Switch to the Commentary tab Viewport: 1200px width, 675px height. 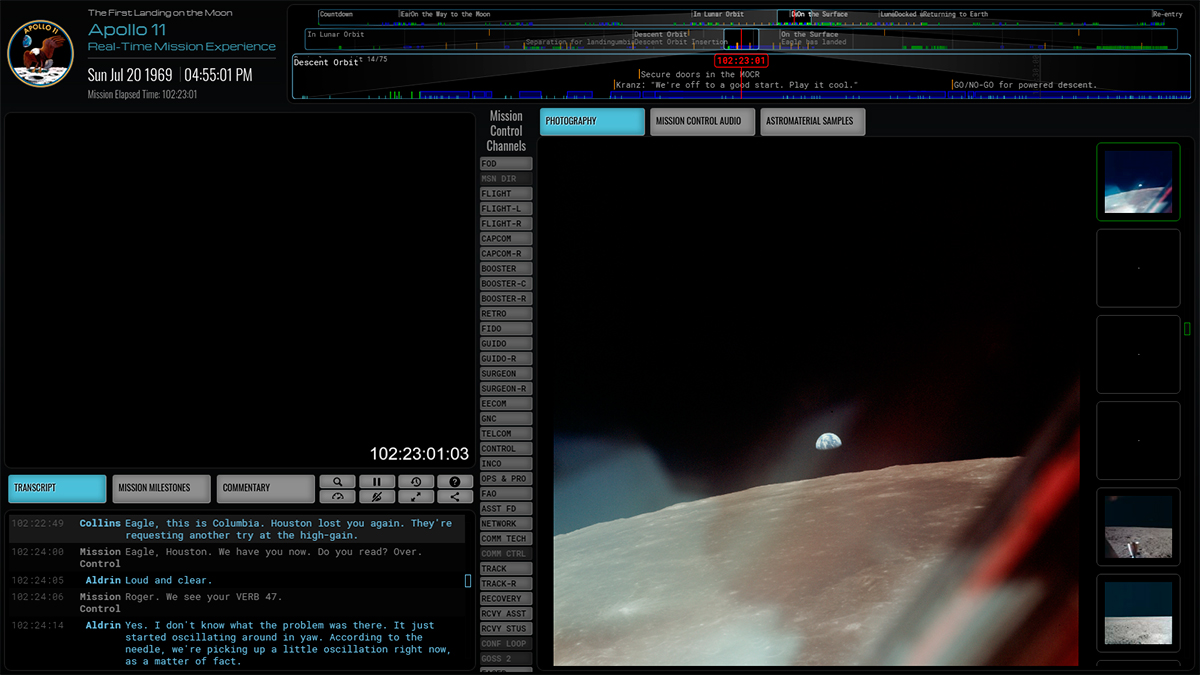click(265, 488)
